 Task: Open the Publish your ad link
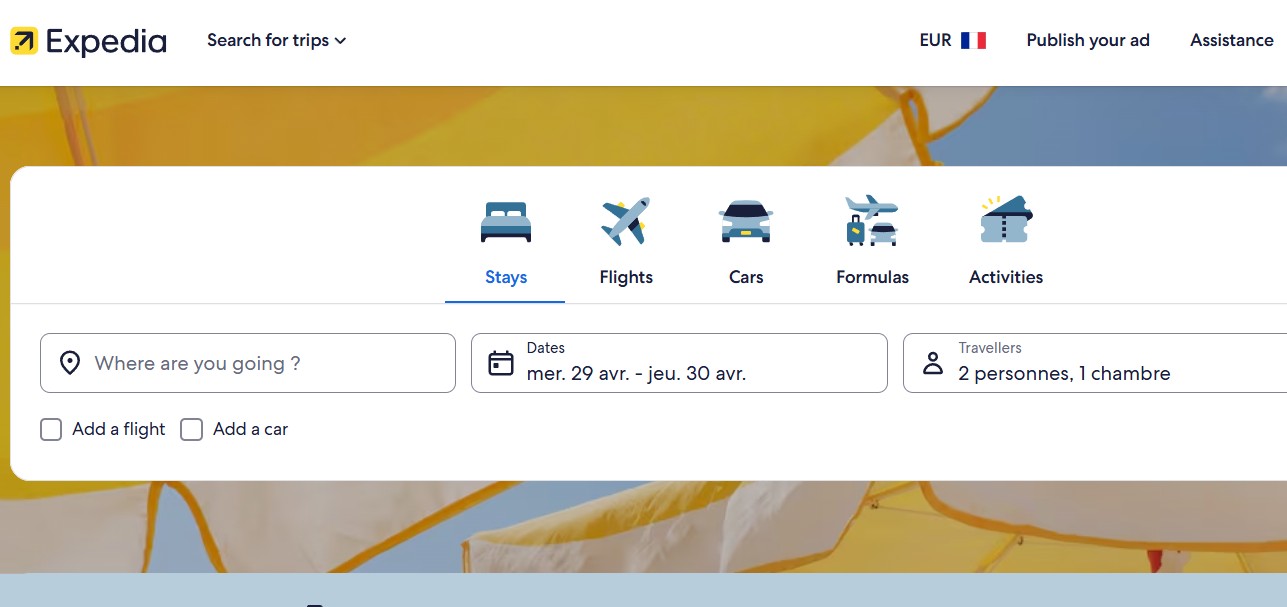pos(1088,41)
